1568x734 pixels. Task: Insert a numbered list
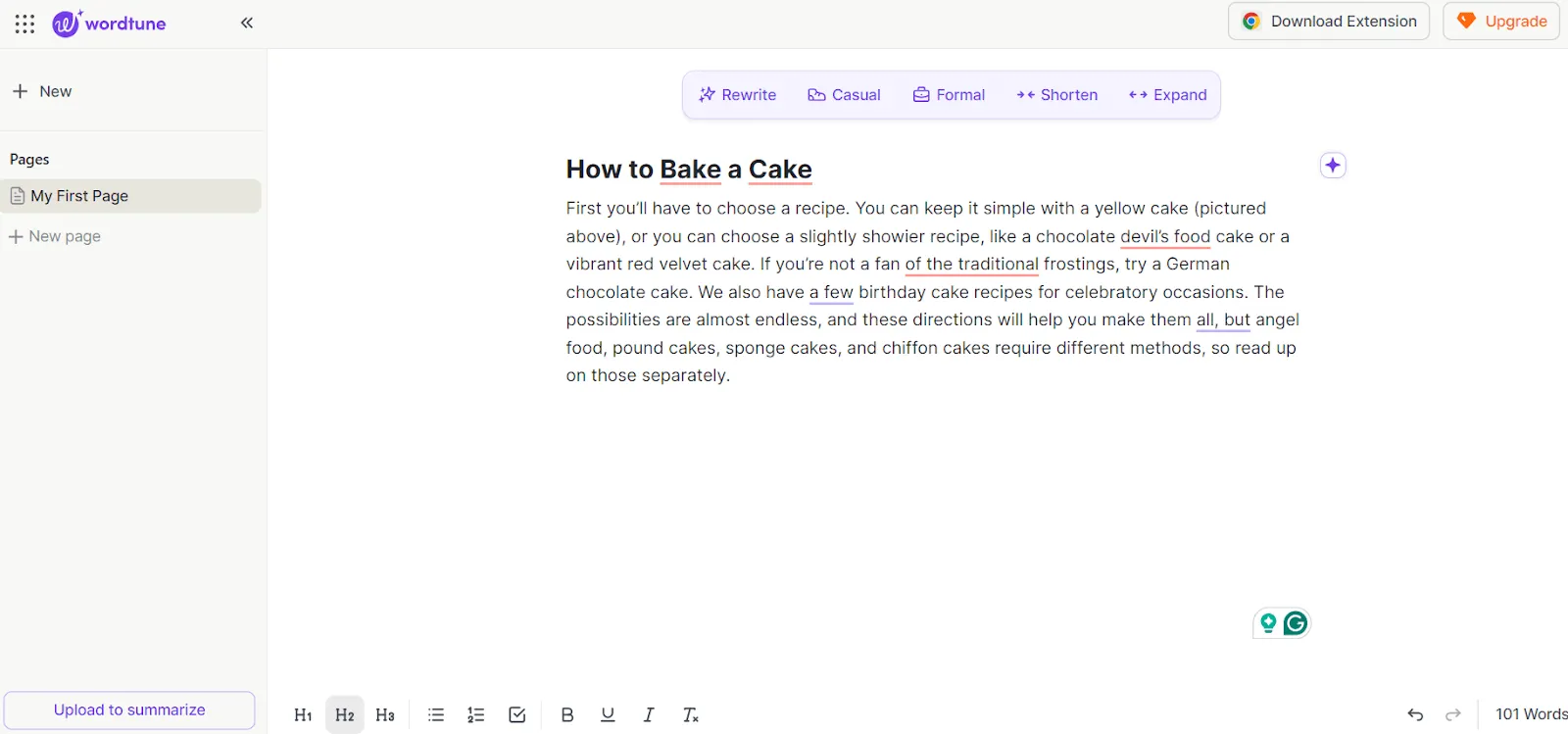point(476,715)
